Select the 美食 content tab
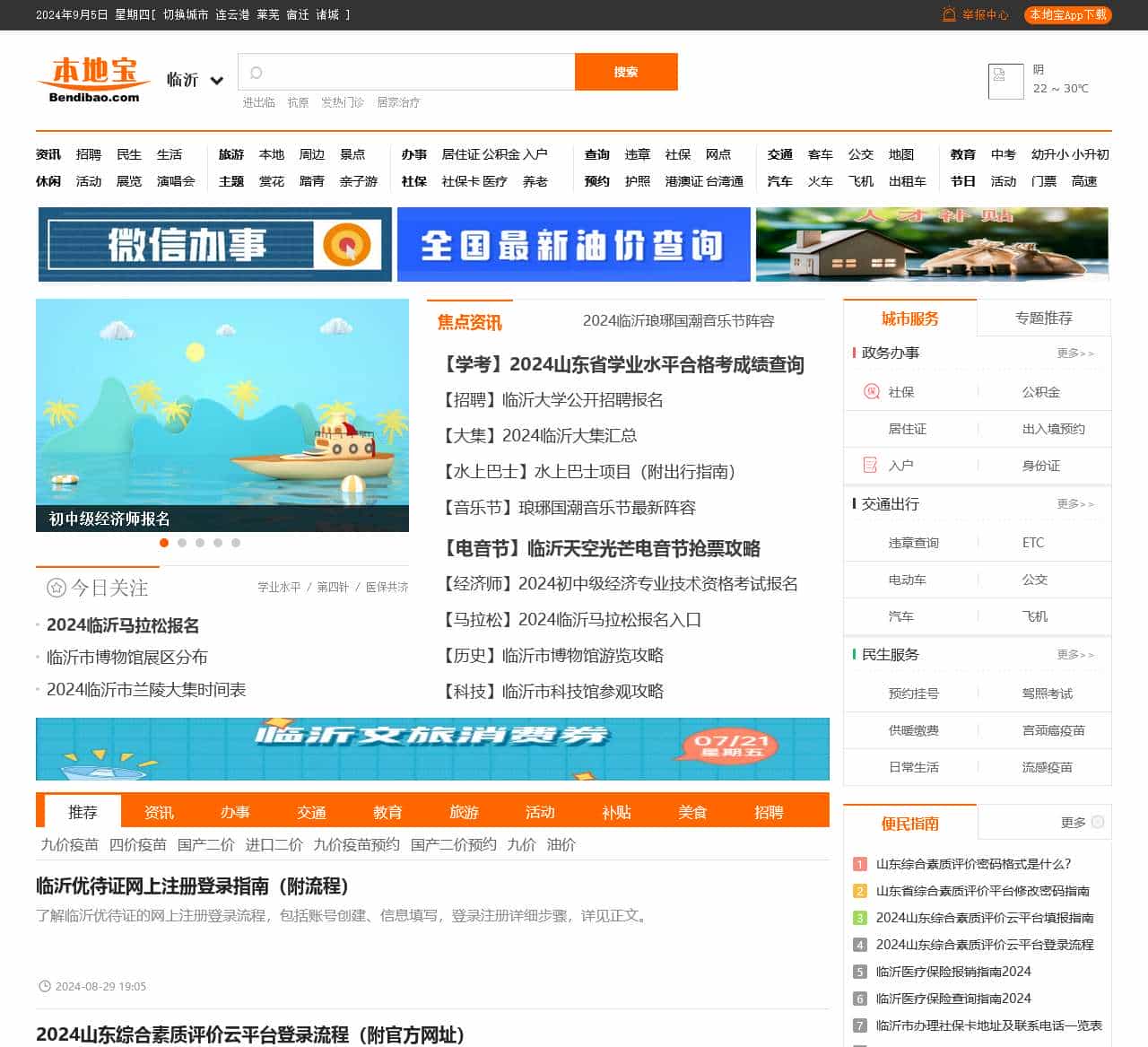The width and height of the screenshot is (1148, 1047). [x=692, y=811]
